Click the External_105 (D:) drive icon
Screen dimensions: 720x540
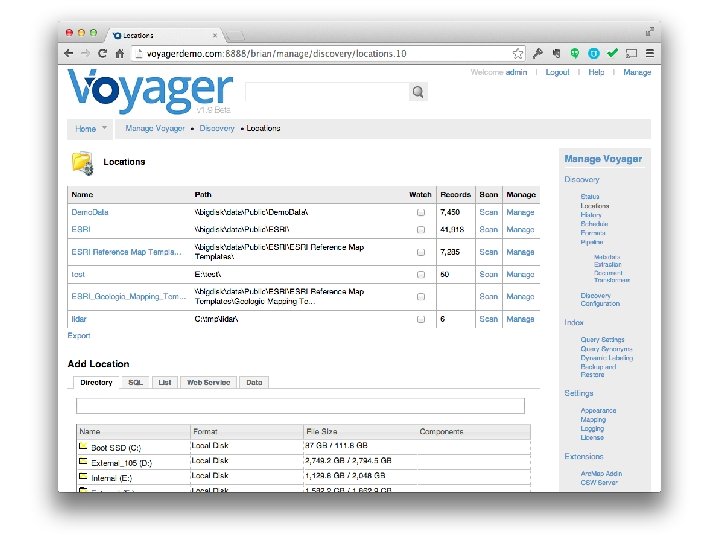(83, 461)
